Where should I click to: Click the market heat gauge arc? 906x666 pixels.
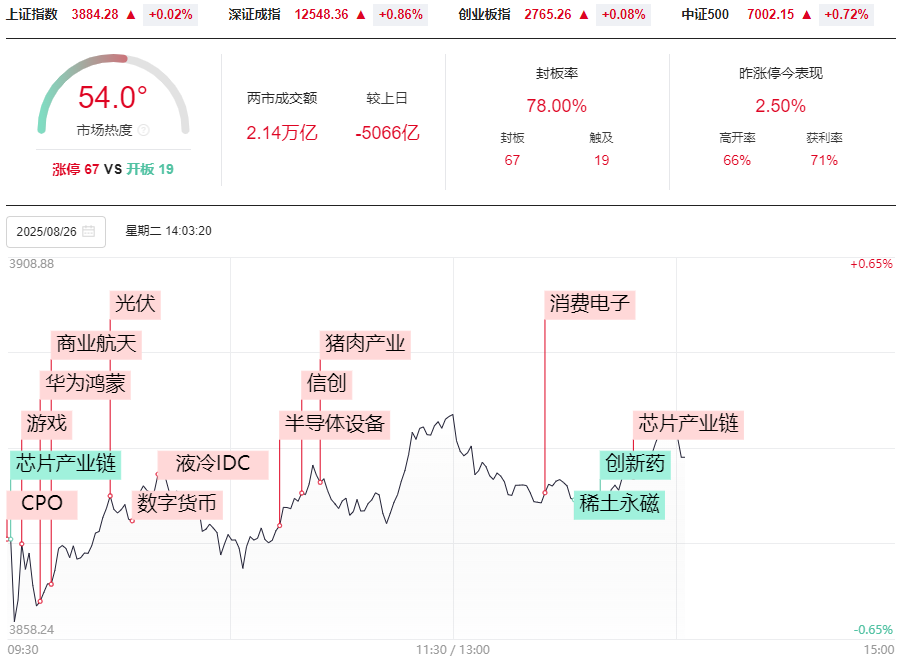pos(112,70)
